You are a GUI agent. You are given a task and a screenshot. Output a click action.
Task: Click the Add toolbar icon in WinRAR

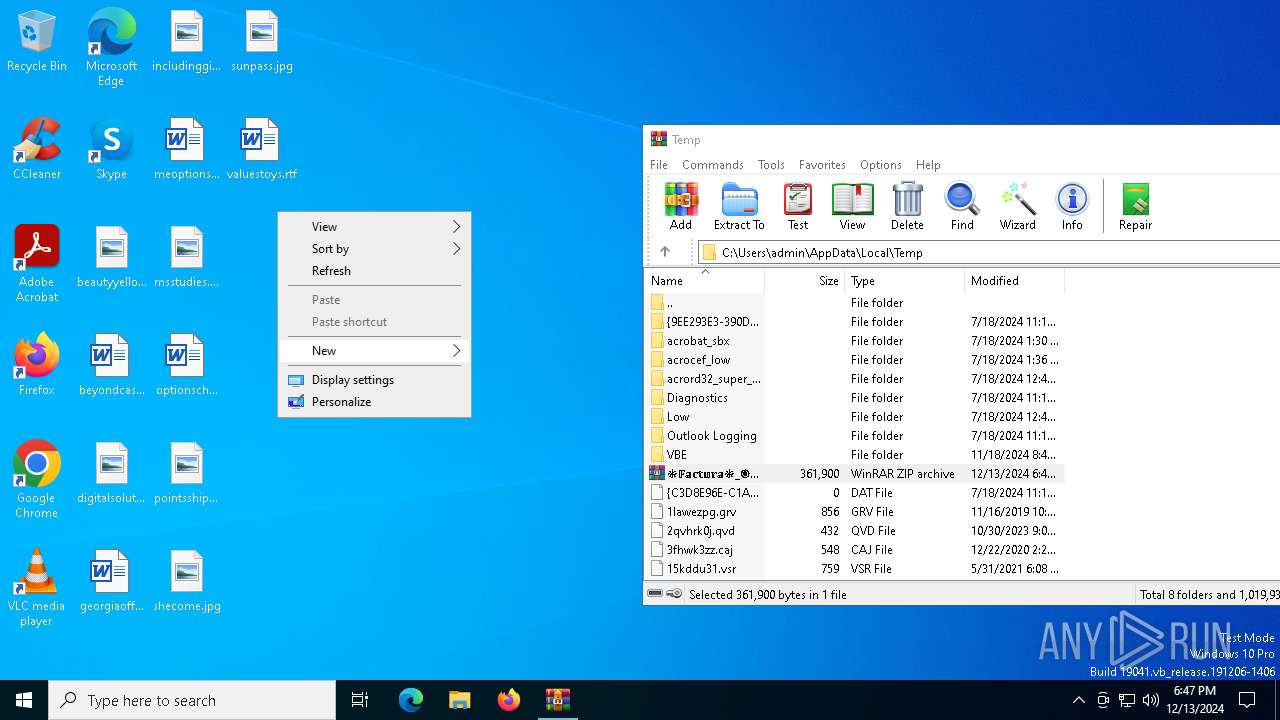[681, 207]
